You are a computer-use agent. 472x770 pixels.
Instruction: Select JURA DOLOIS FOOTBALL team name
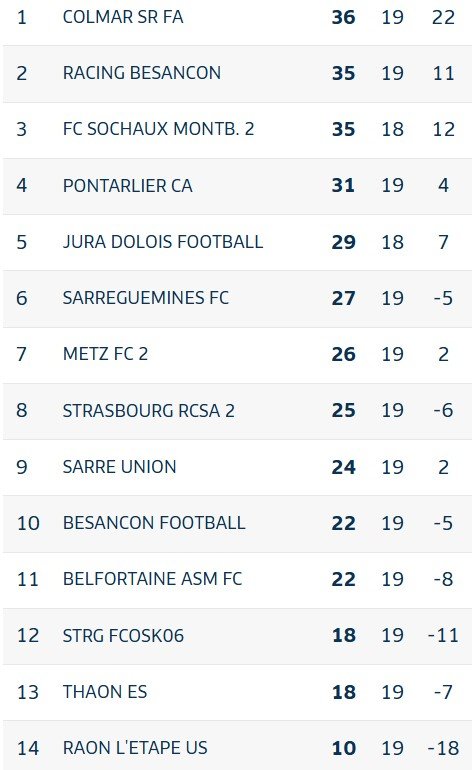(163, 242)
